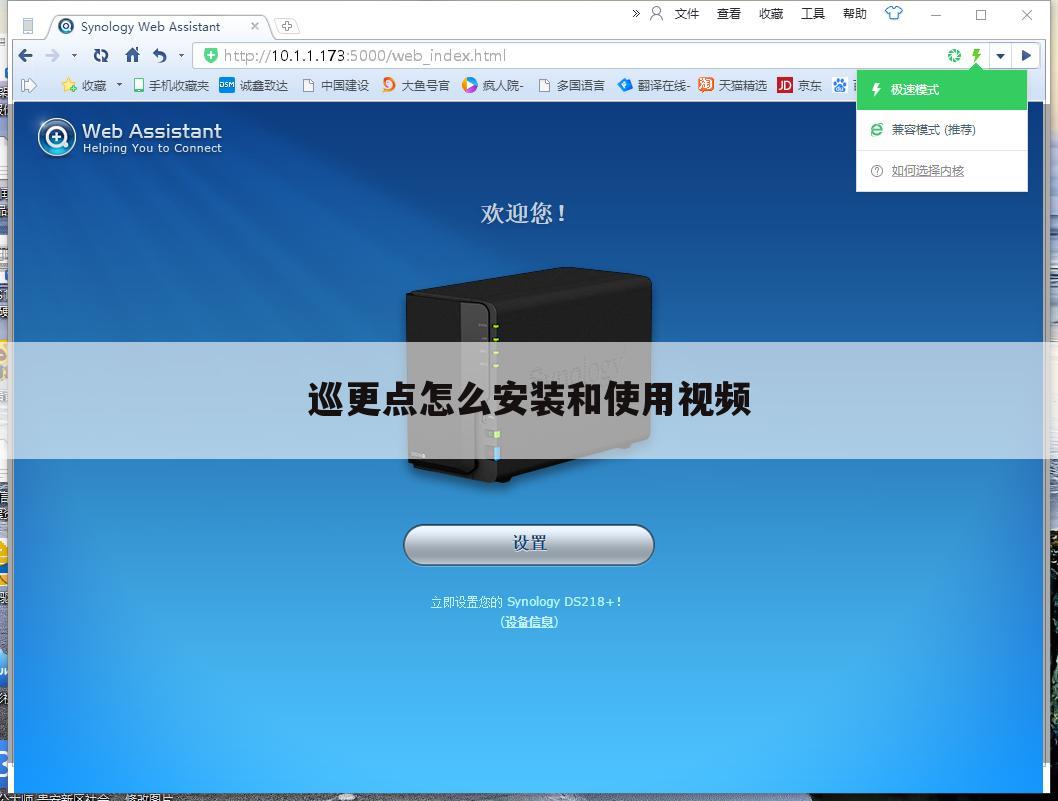This screenshot has height=801, width=1058.
Task: Open the 帮助 menu
Action: 854,13
